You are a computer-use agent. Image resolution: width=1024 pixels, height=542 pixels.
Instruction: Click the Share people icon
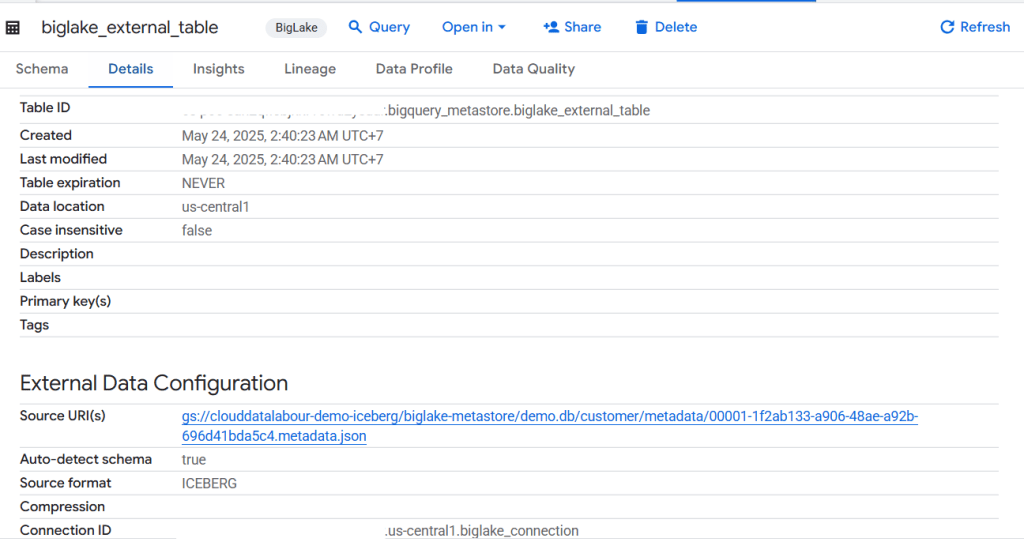550,27
